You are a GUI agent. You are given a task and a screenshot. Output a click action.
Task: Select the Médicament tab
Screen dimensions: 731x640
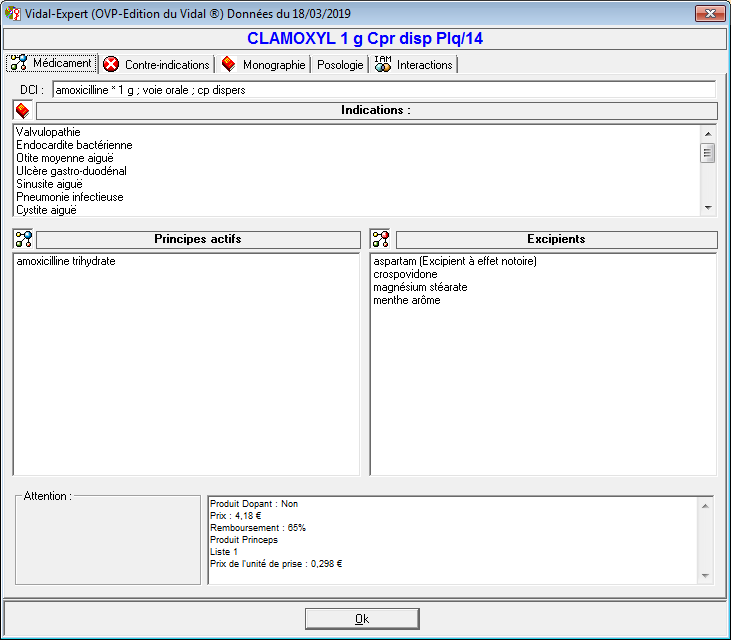click(52, 63)
